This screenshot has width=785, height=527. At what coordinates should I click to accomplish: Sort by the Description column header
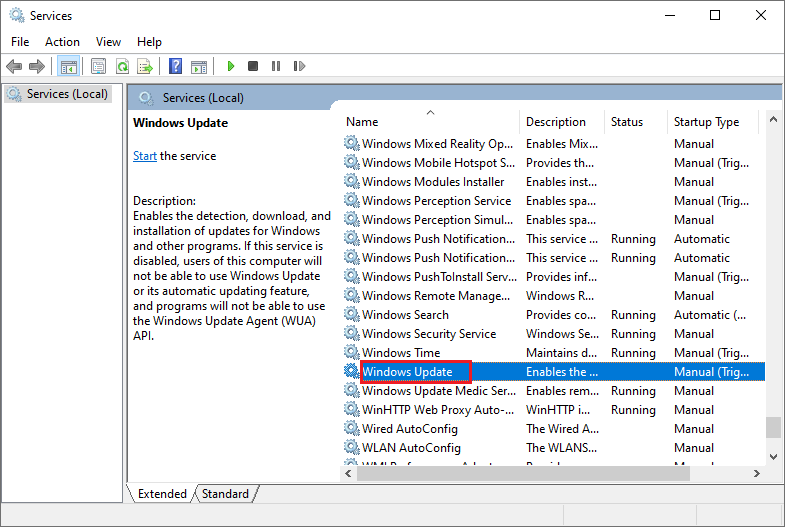(x=562, y=122)
